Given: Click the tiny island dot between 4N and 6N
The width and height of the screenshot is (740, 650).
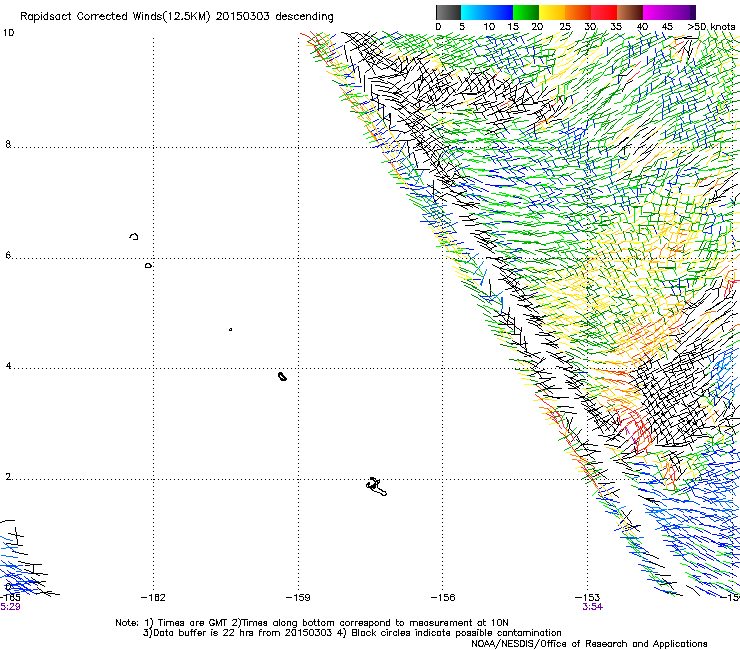Looking at the screenshot, I should [230, 329].
